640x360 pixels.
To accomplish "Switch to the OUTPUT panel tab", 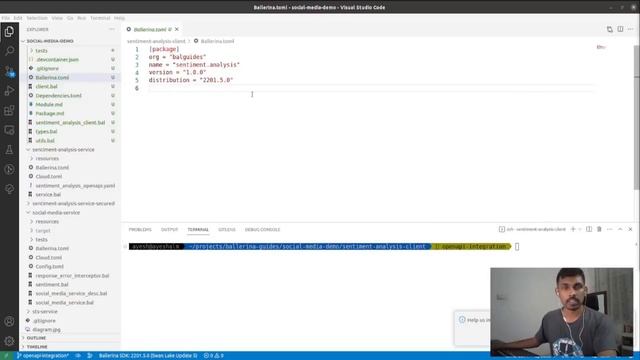I will 169,229.
